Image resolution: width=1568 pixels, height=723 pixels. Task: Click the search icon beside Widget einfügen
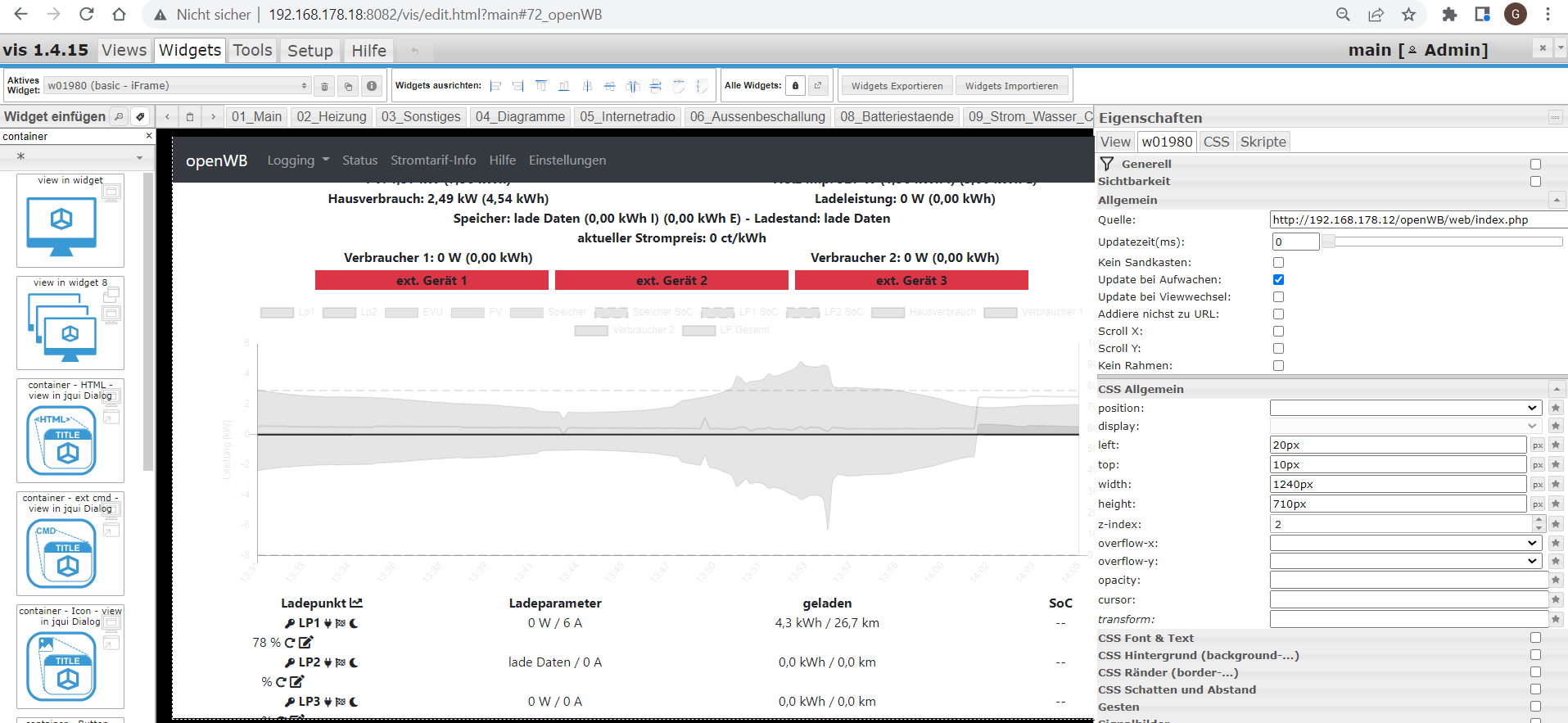[119, 117]
